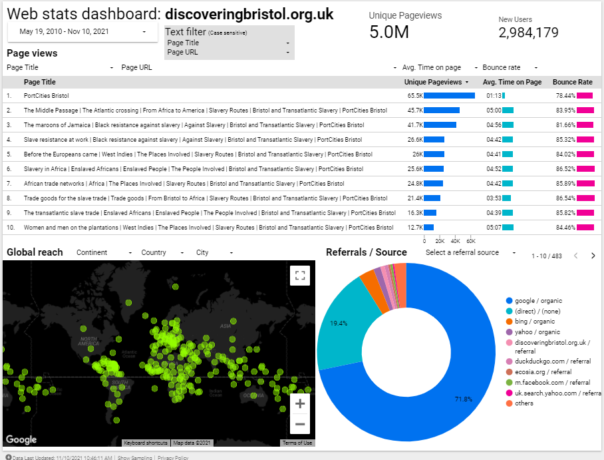Viewport: 604px width, 460px height.
Task: Select the PortCities Bristol table row
Action: [x=302, y=96]
